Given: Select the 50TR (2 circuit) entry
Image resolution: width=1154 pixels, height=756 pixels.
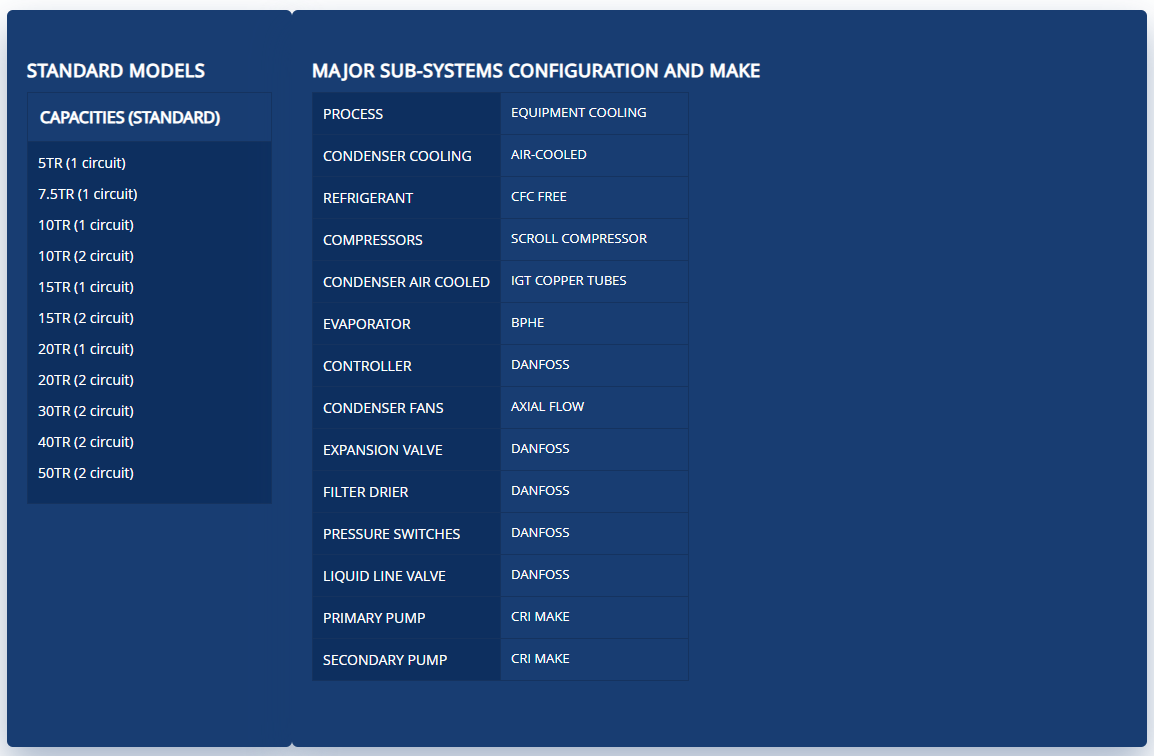Looking at the screenshot, I should point(85,473).
